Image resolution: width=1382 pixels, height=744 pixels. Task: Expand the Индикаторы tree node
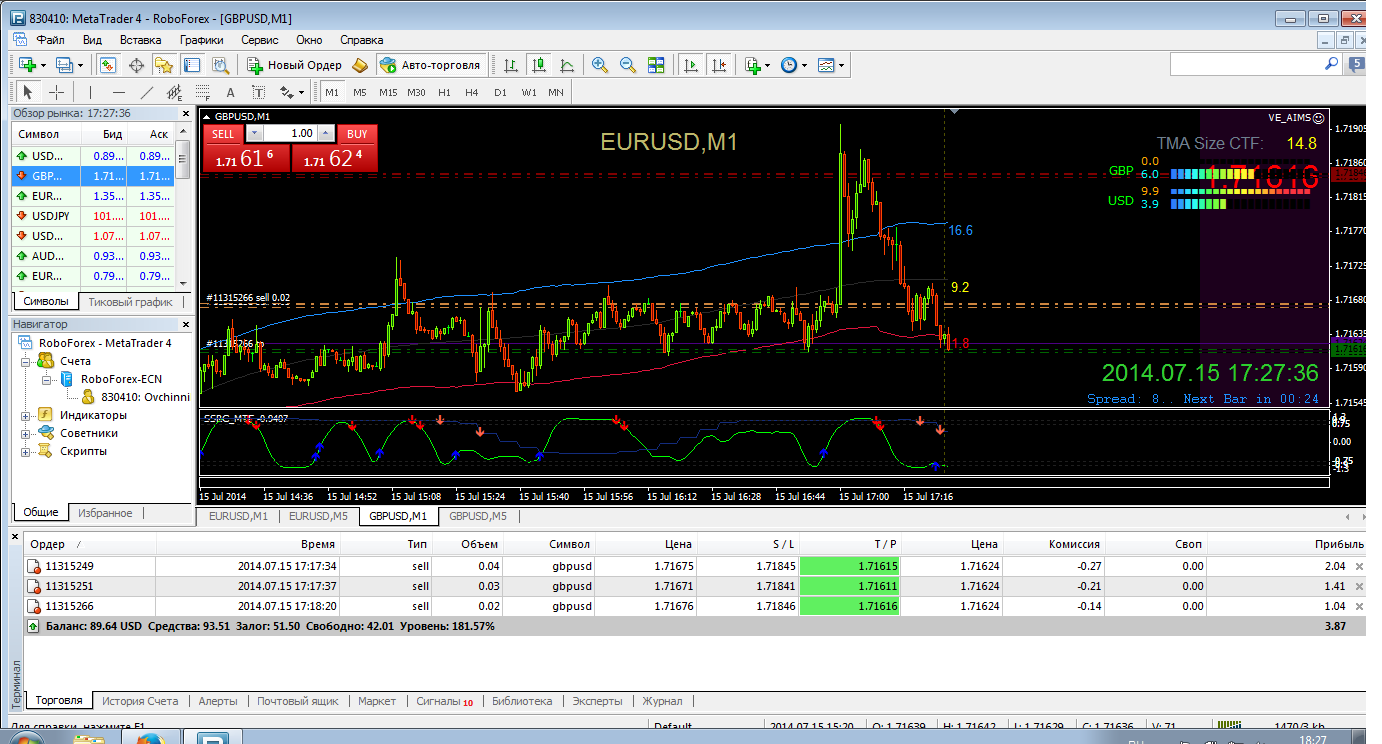[x=27, y=415]
